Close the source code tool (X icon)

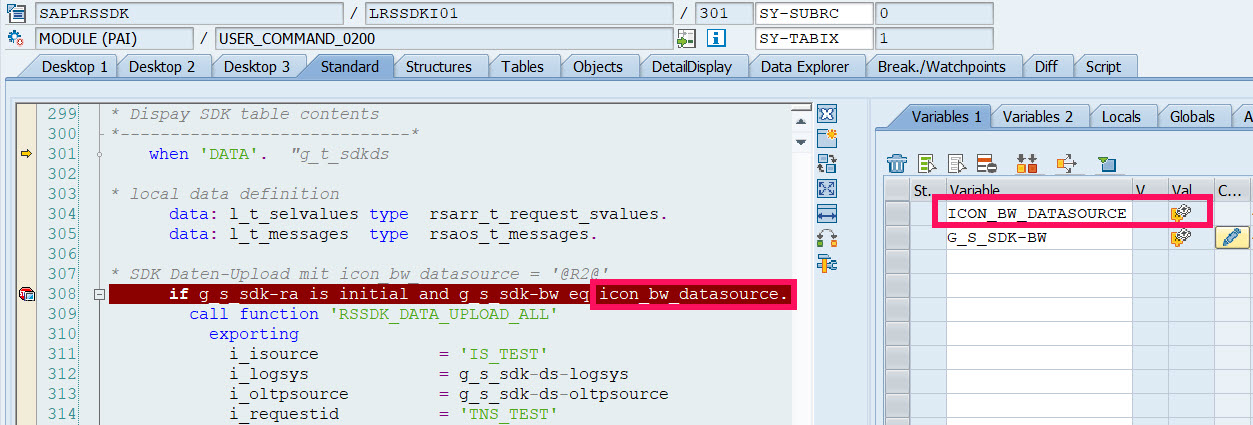[826, 113]
